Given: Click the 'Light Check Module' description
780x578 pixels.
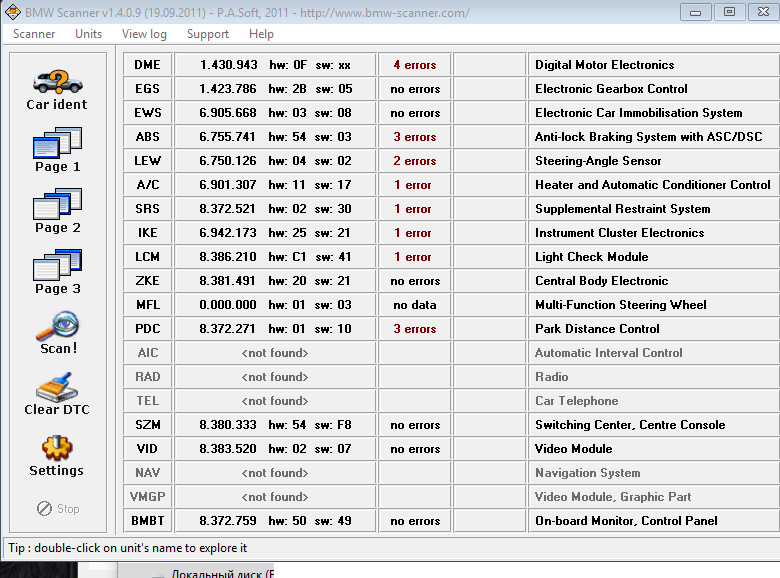Looking at the screenshot, I should tap(591, 257).
